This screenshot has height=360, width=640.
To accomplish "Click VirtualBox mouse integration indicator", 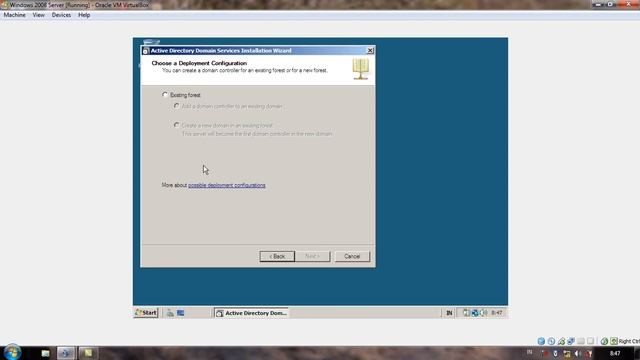I will 604,341.
